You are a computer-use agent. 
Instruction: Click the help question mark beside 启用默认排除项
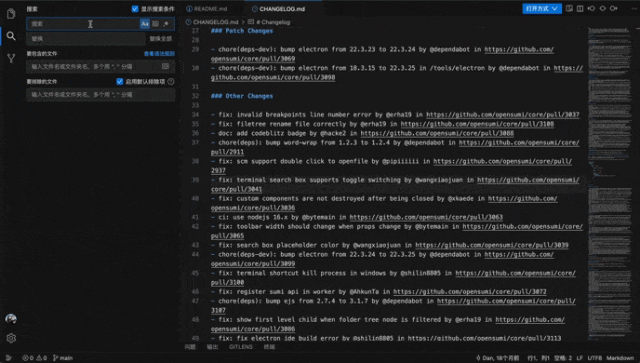[171, 81]
